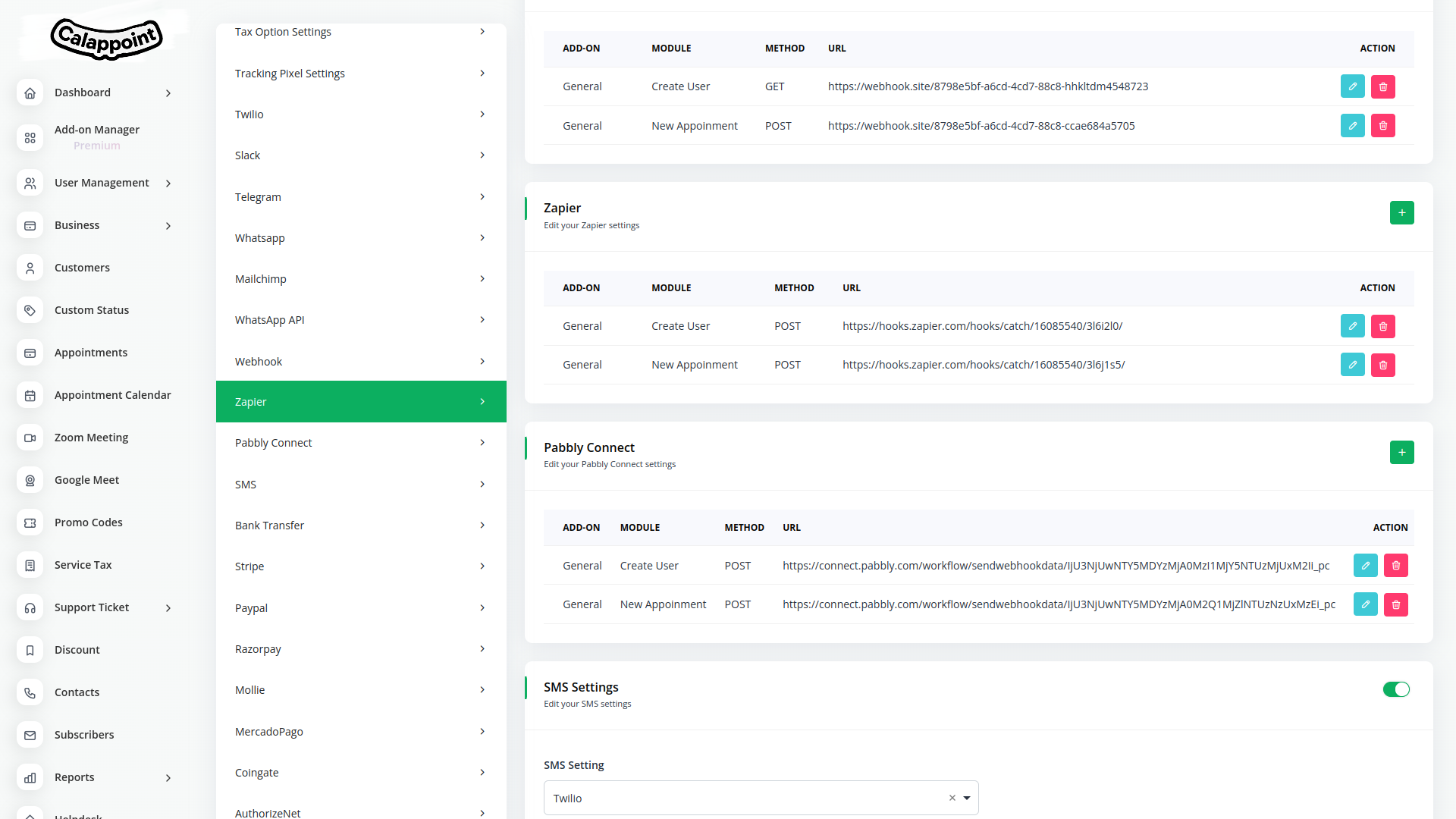The height and width of the screenshot is (819, 1456).
Task: Open the SMS Setting dropdown arrow
Action: pos(967,798)
